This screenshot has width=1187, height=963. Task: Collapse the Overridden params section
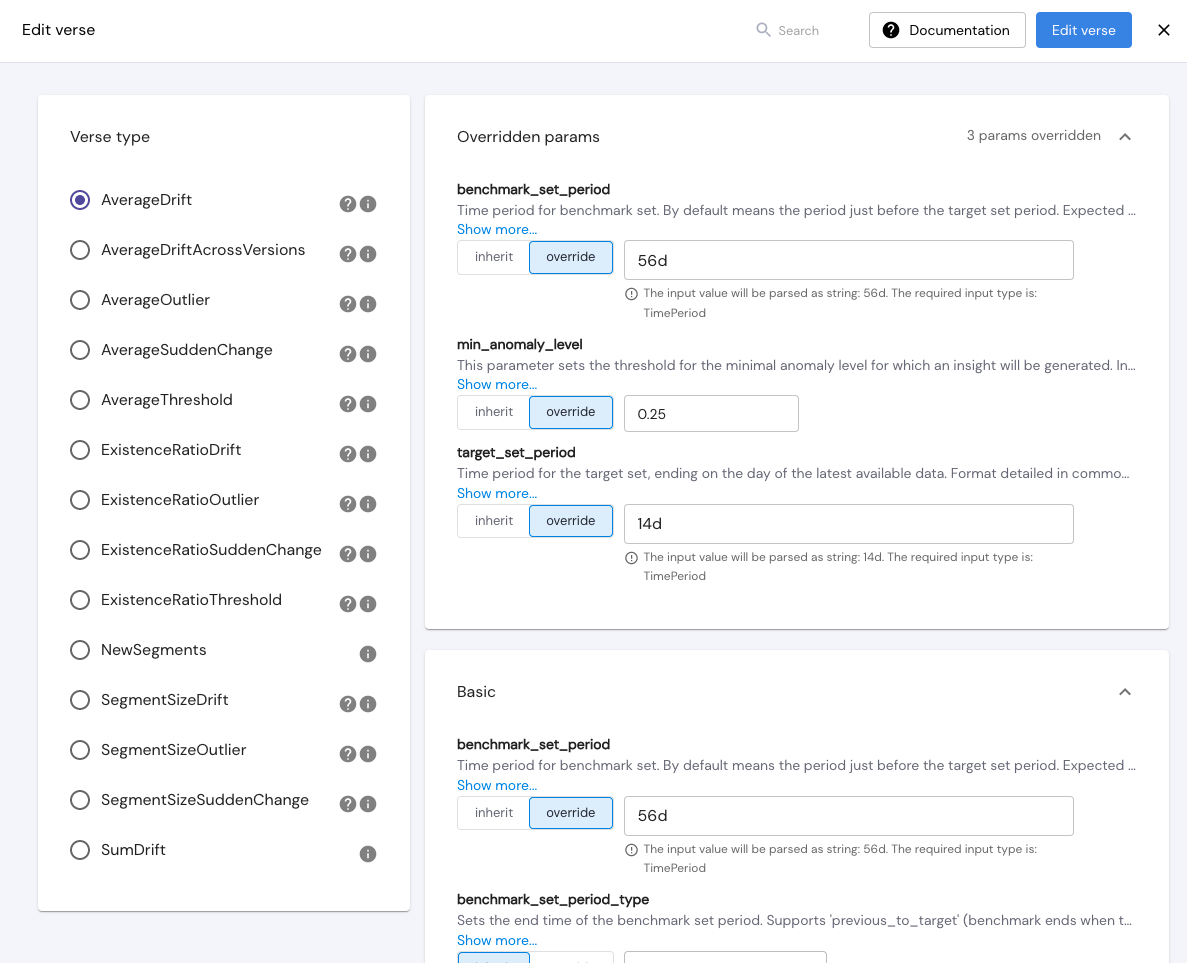click(1125, 136)
